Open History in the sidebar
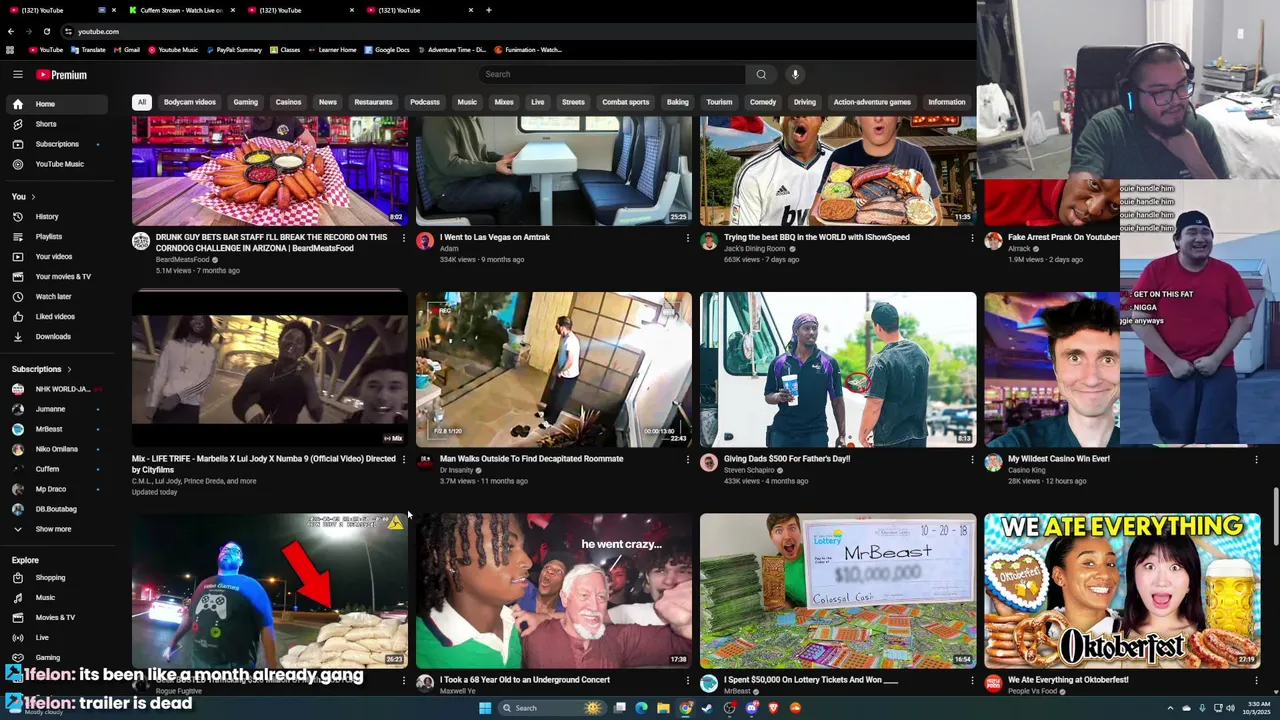The height and width of the screenshot is (720, 1280). (56, 217)
